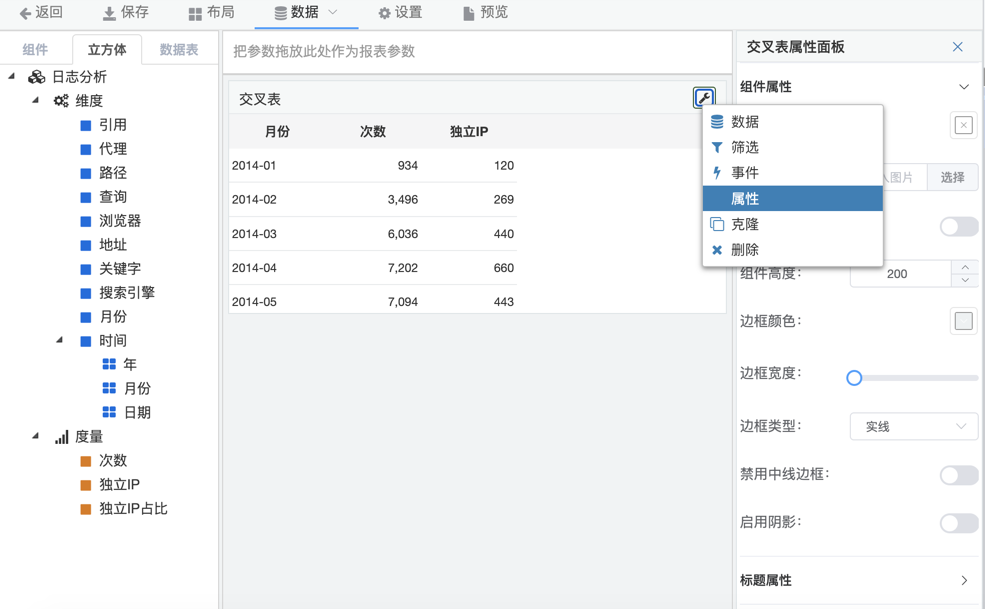Click the 2014-03 row cell

coord(254,234)
